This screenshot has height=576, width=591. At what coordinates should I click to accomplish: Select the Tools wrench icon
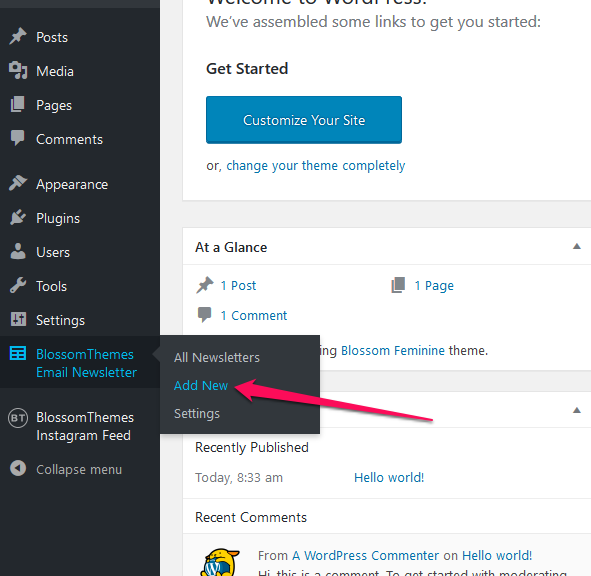tap(18, 285)
